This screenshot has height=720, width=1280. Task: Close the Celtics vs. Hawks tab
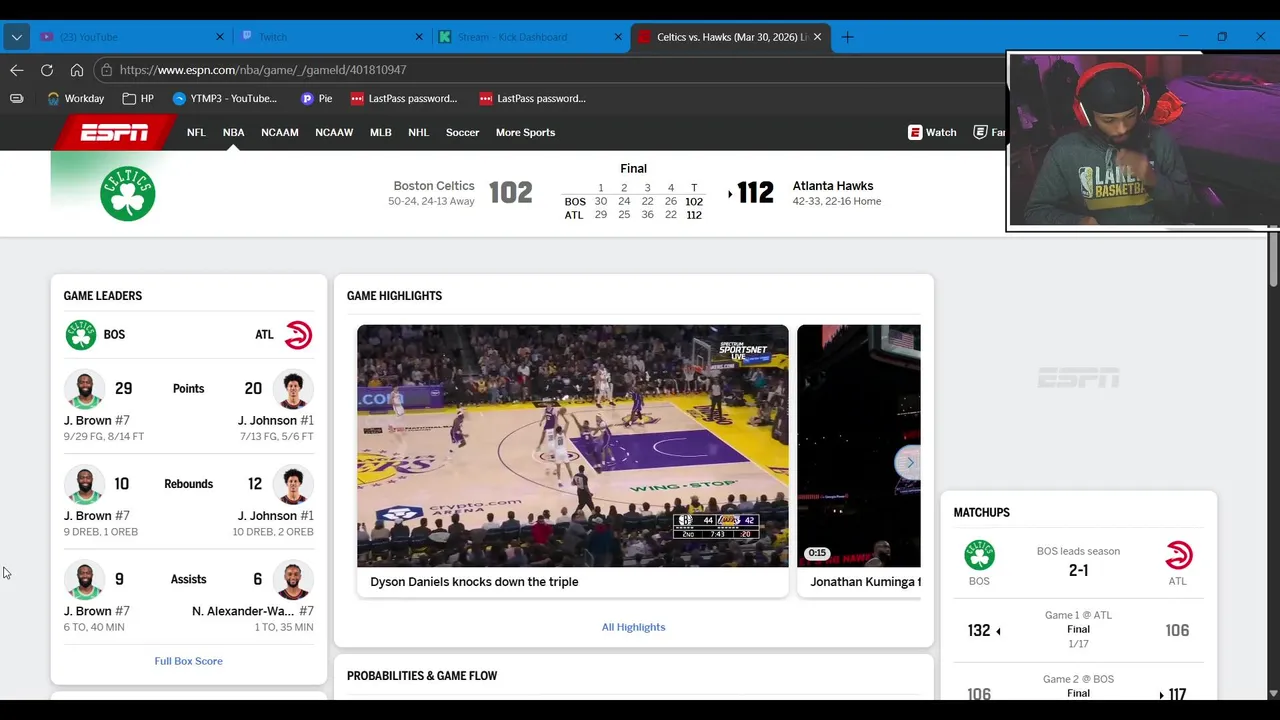tap(817, 37)
